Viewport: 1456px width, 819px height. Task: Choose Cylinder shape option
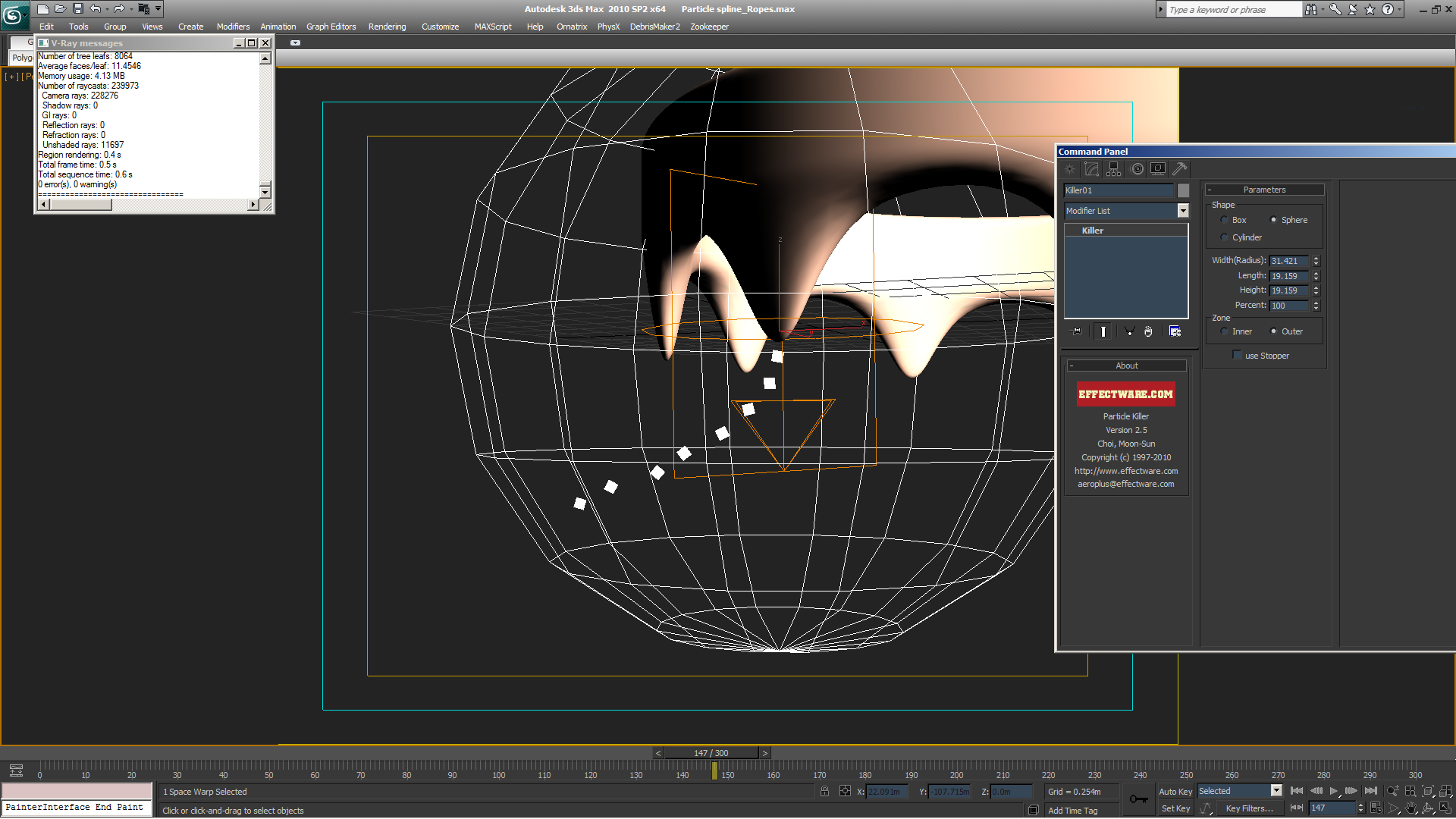coord(1224,237)
